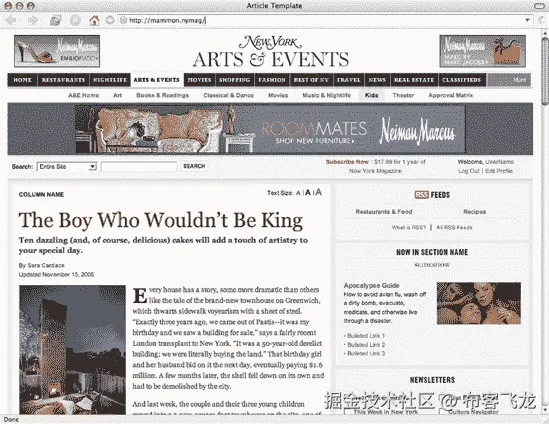This screenshot has height=424, width=549.
Task: Open the NEWS nav tab
Action: (x=377, y=80)
